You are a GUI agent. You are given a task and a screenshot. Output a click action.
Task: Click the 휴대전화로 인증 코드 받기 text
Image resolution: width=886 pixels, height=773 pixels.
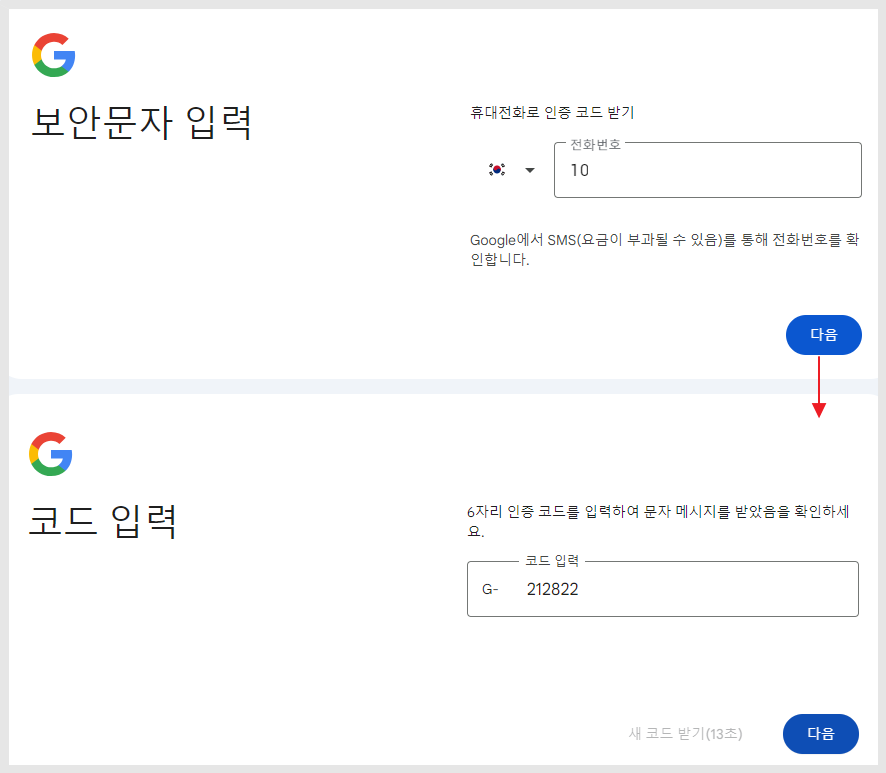[552, 112]
